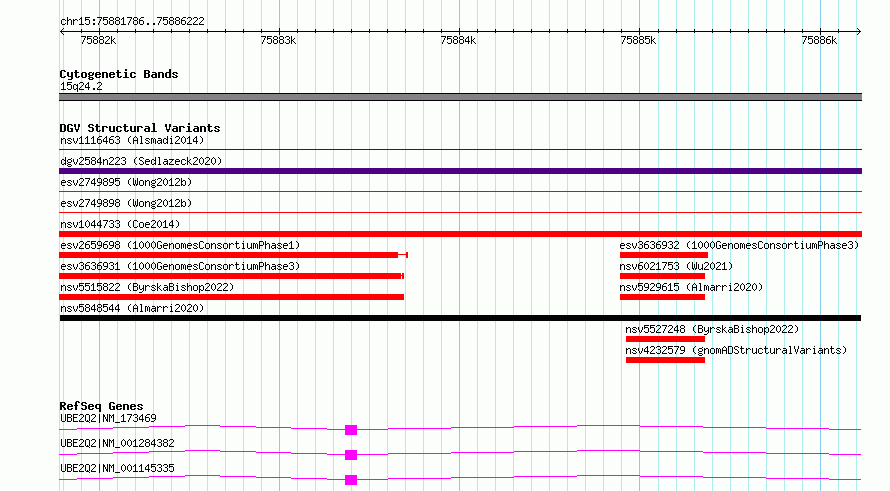Click the red esv3636932 variant bar
Image resolution: width=890 pixels, height=491 pixels.
pos(664,255)
